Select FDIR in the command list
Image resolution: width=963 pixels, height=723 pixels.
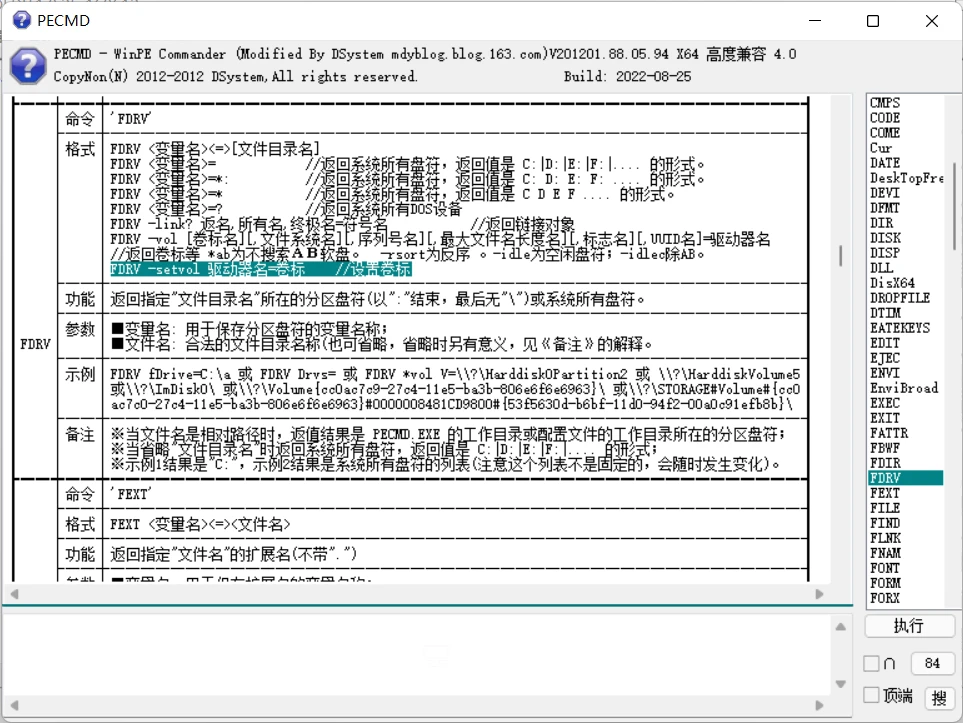tap(885, 463)
